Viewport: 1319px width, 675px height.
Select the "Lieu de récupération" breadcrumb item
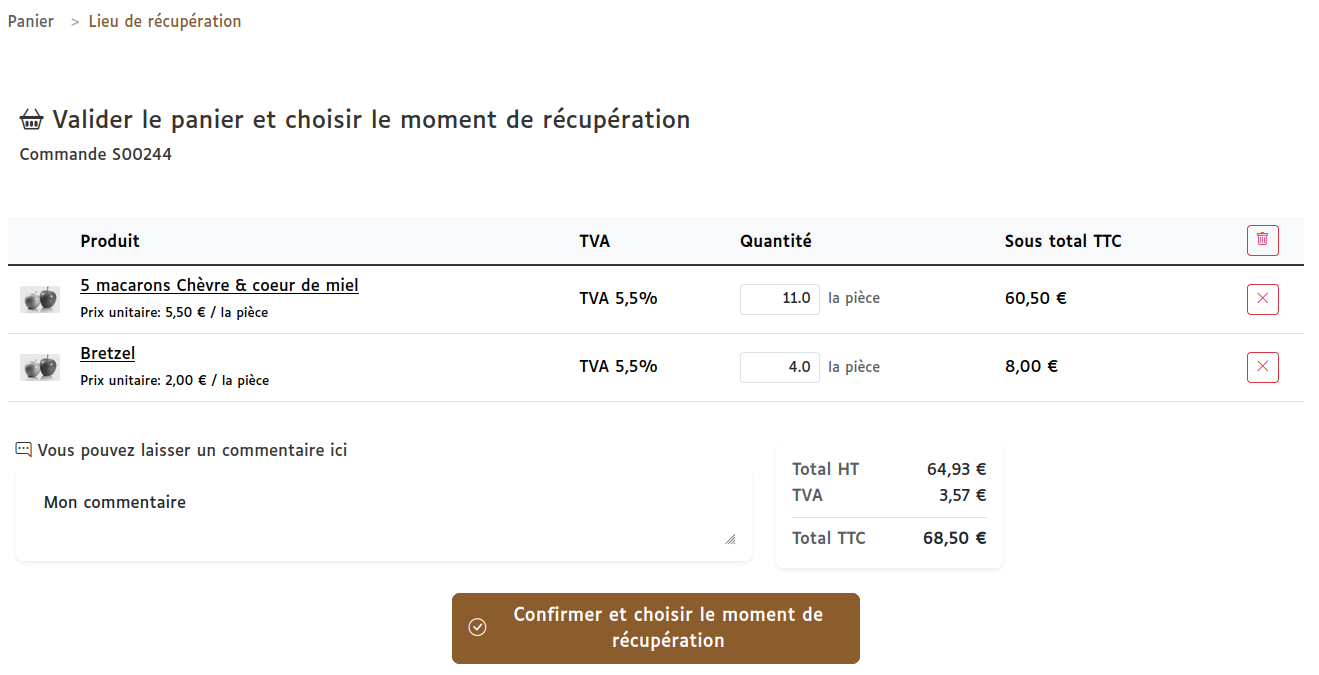pos(165,21)
